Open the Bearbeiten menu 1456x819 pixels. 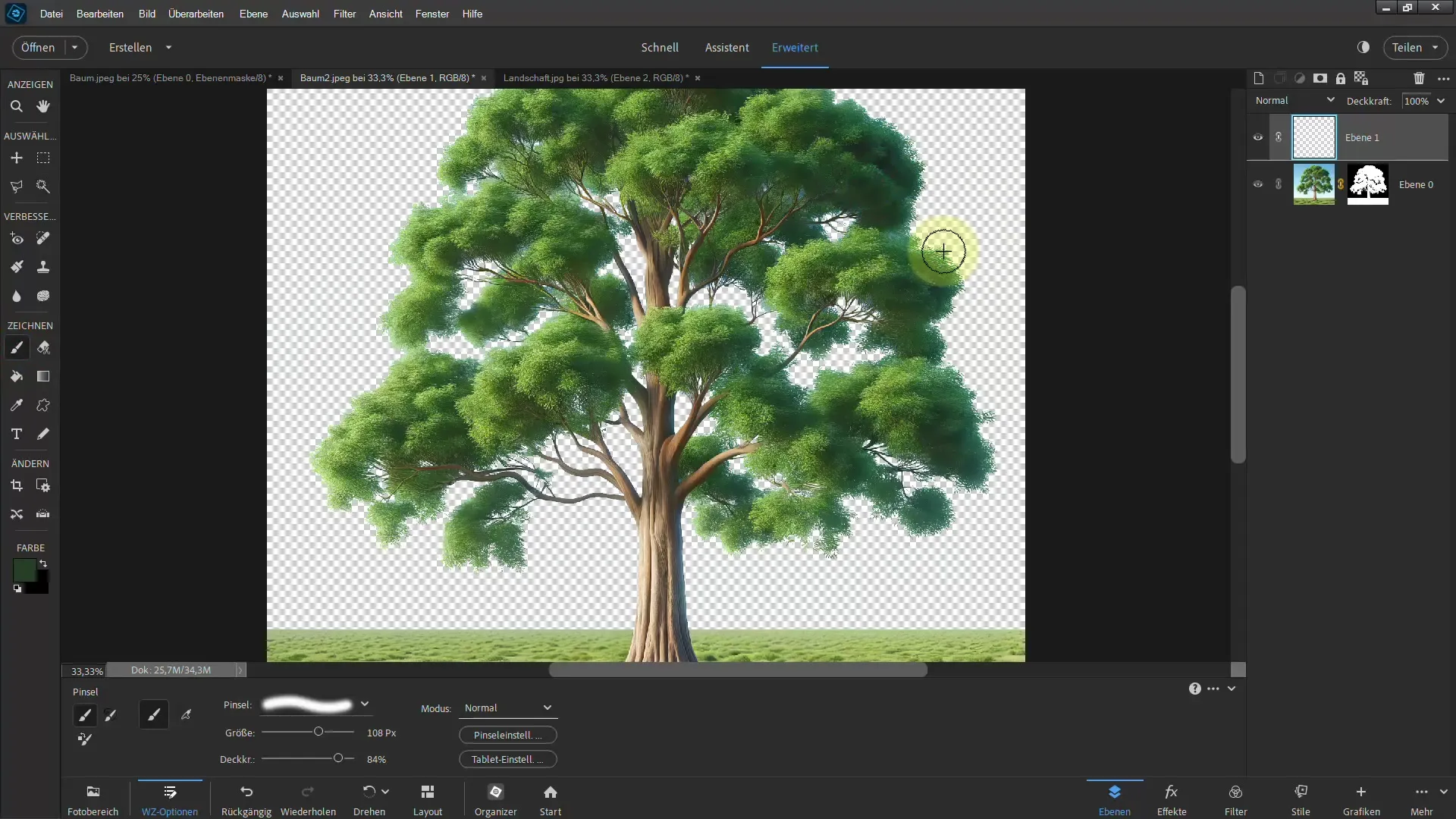pyautogui.click(x=99, y=13)
